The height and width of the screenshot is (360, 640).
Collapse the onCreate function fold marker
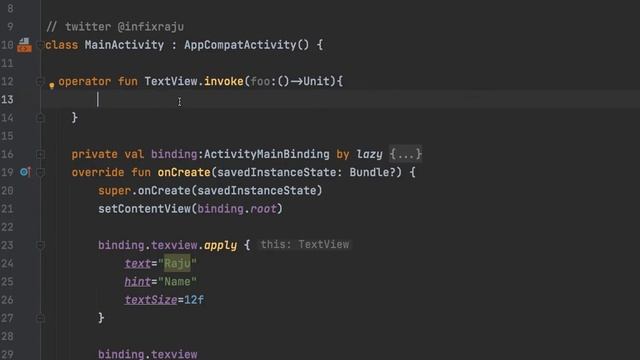pyautogui.click(x=40, y=172)
